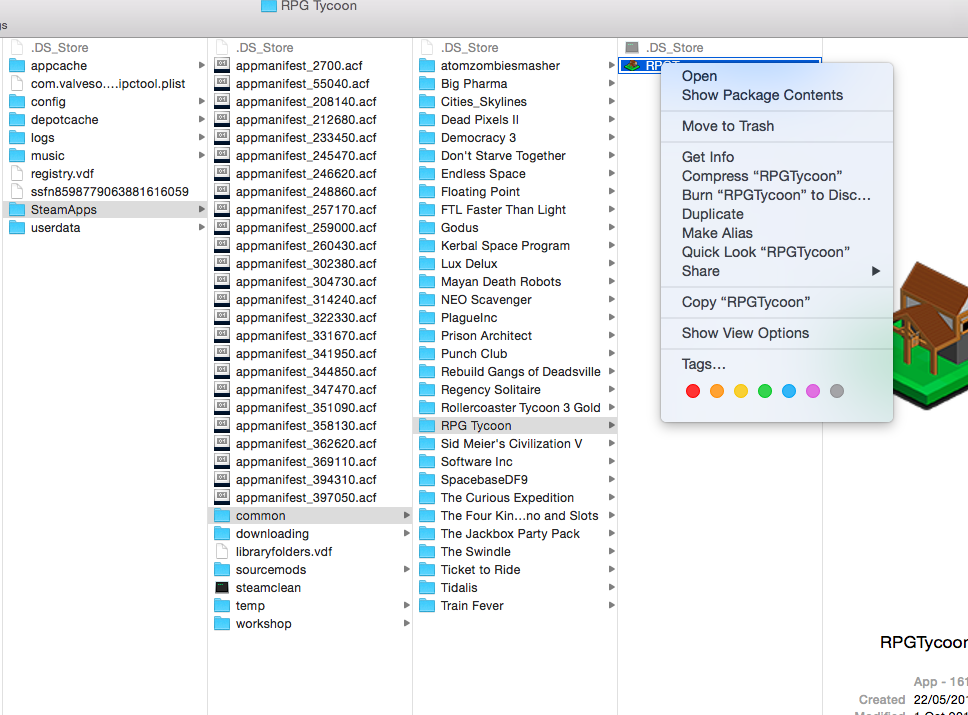Click the Godus folder icon
Screen dimensions: 968x715
click(427, 227)
